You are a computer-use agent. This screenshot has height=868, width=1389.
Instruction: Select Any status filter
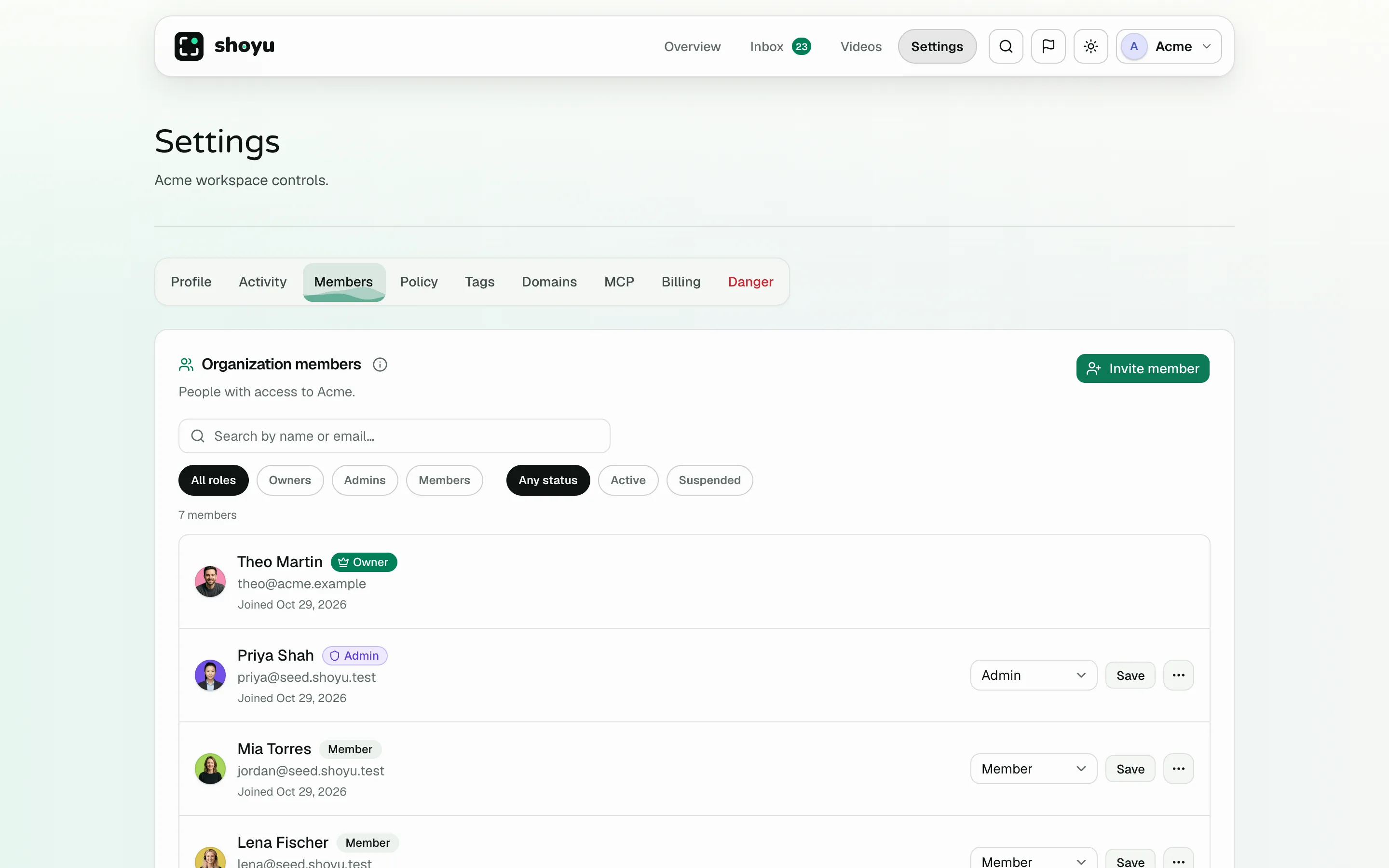[x=547, y=480]
